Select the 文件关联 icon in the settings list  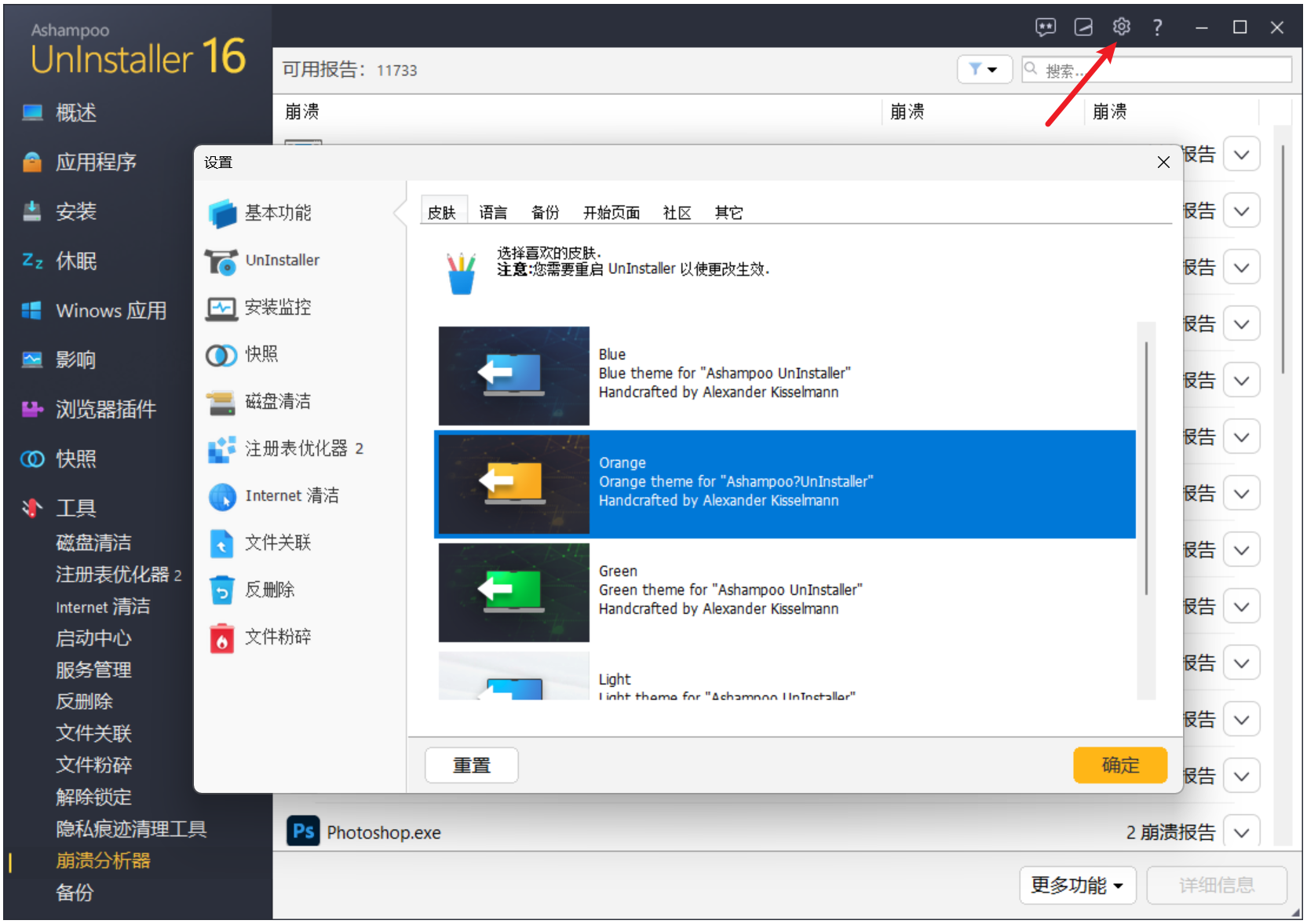coord(222,543)
